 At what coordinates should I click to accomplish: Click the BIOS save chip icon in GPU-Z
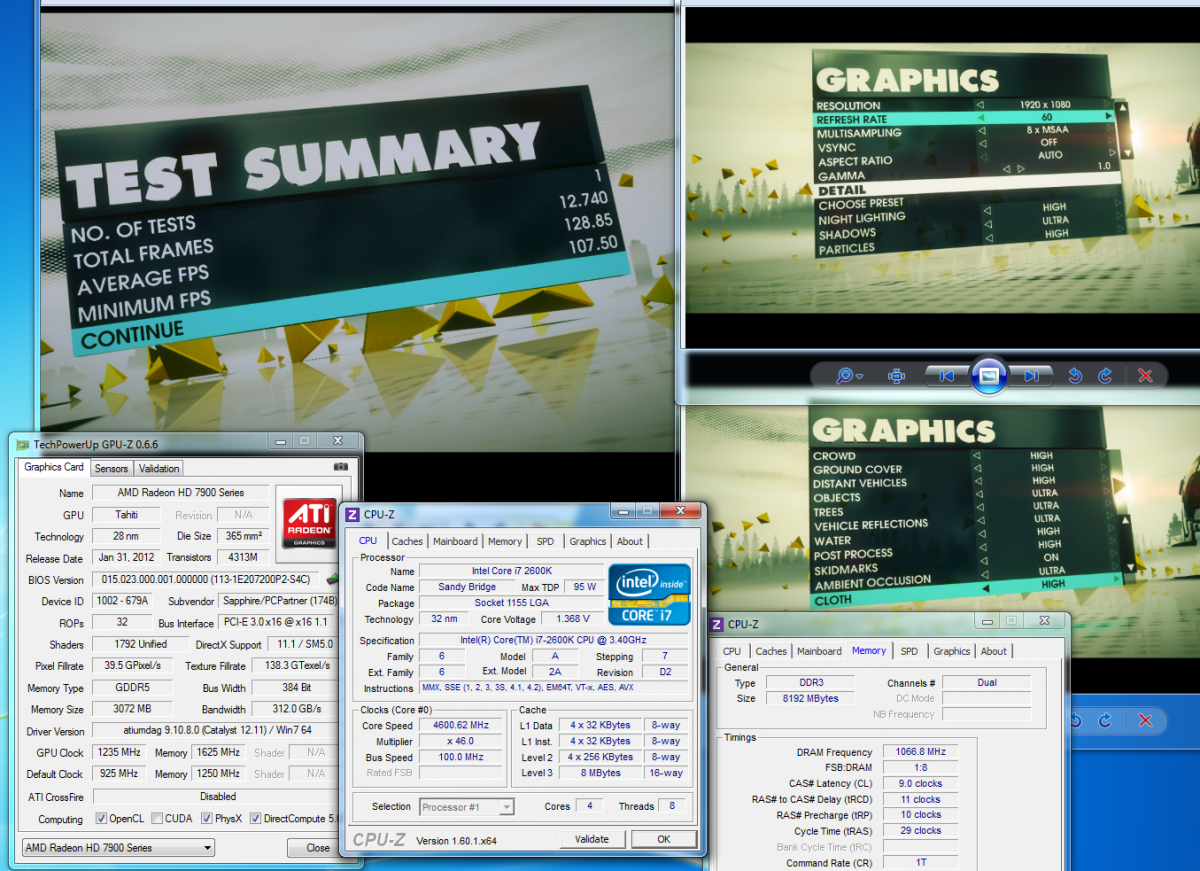(x=331, y=579)
